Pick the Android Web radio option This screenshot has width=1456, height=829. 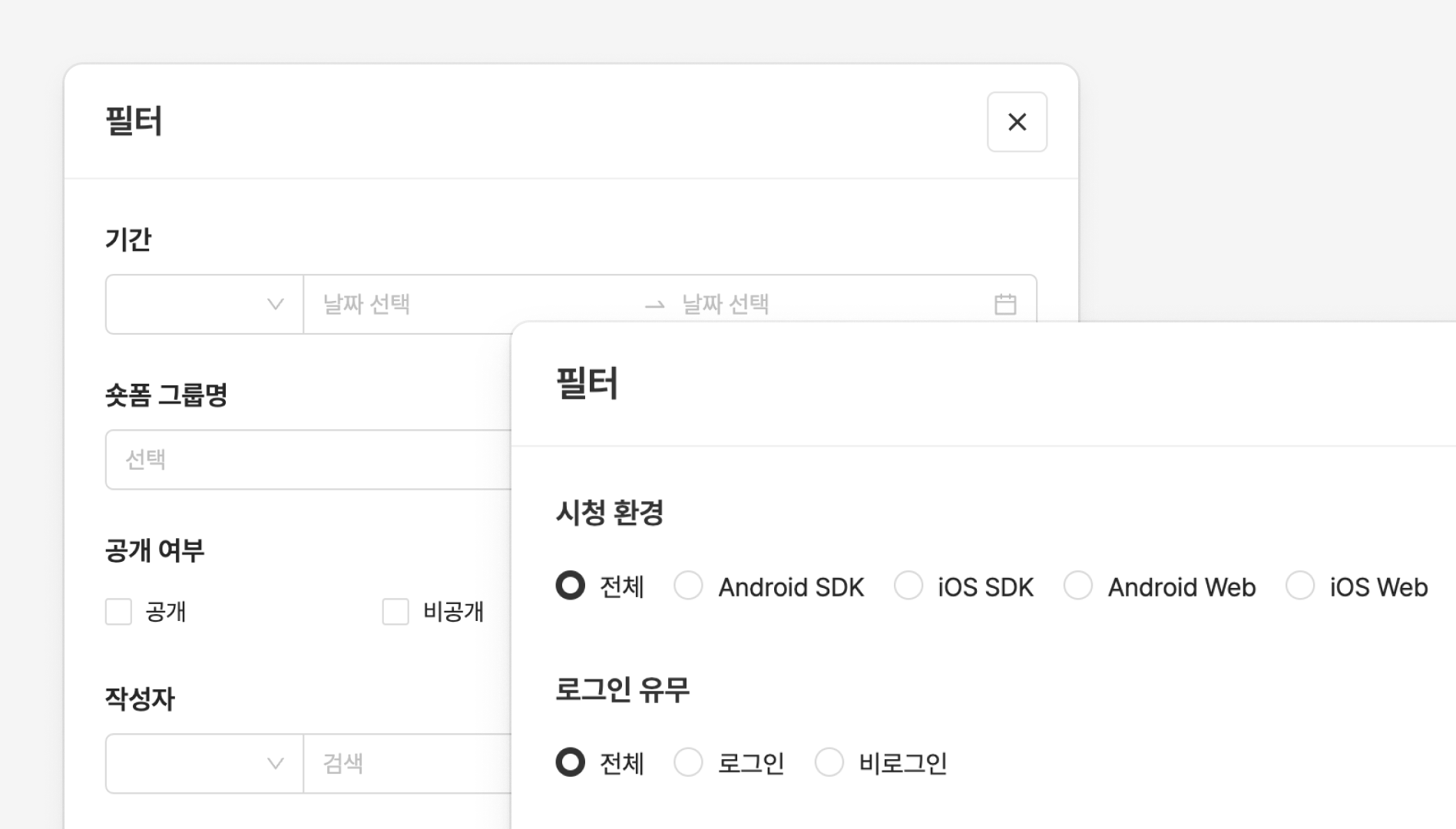point(1078,586)
